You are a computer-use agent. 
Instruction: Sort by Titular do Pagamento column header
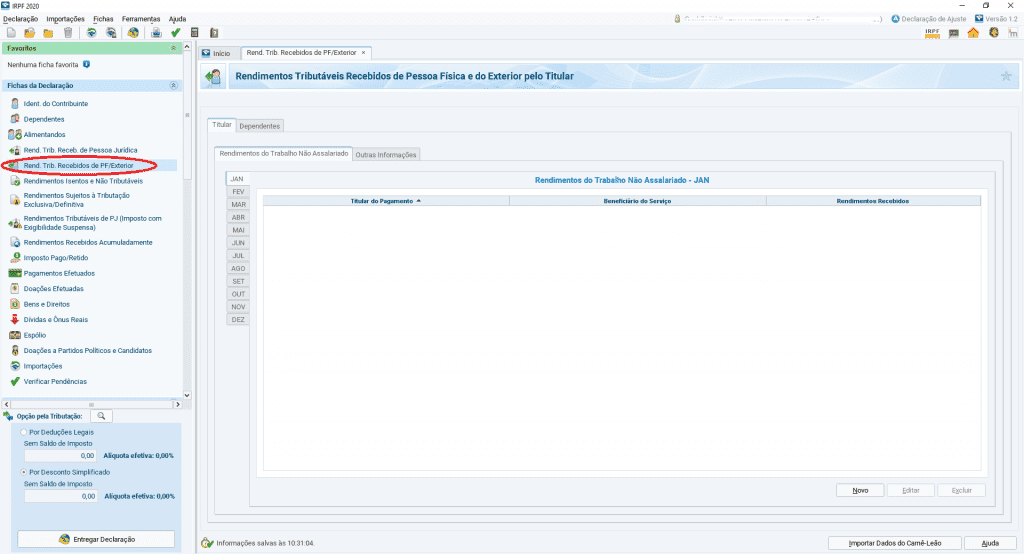pyautogui.click(x=386, y=201)
